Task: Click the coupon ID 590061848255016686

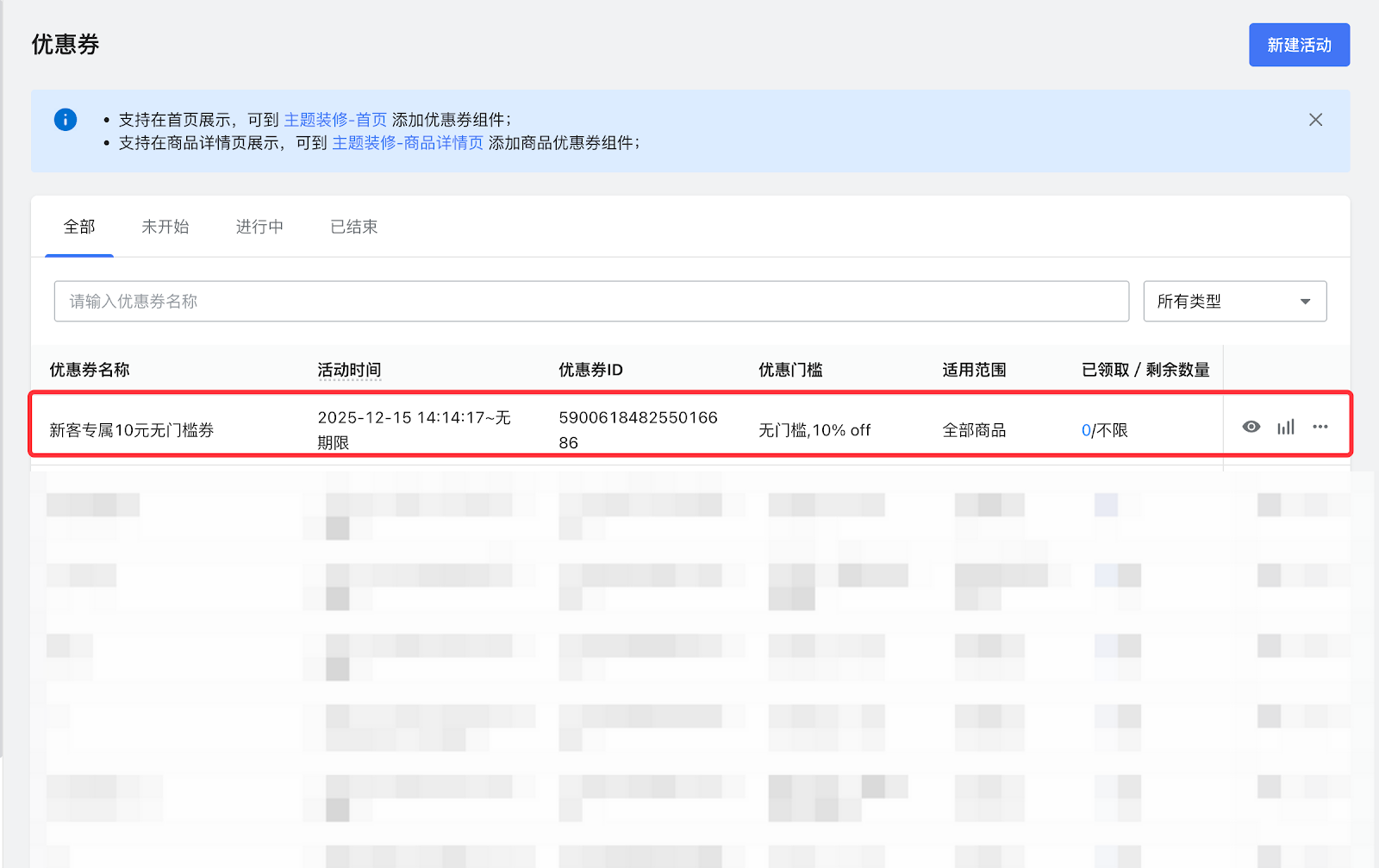Action: tap(637, 429)
